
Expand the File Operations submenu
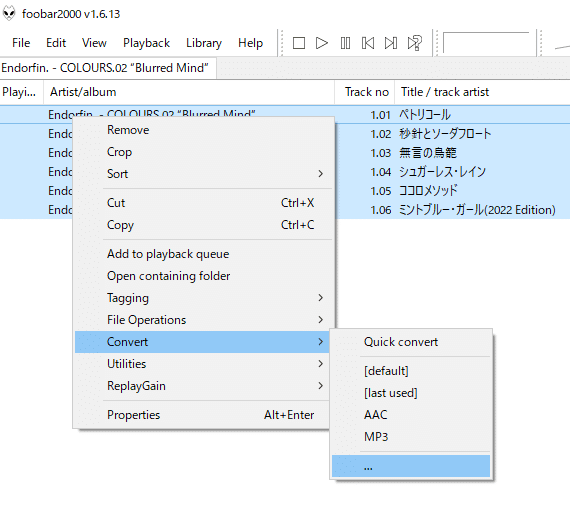204,320
